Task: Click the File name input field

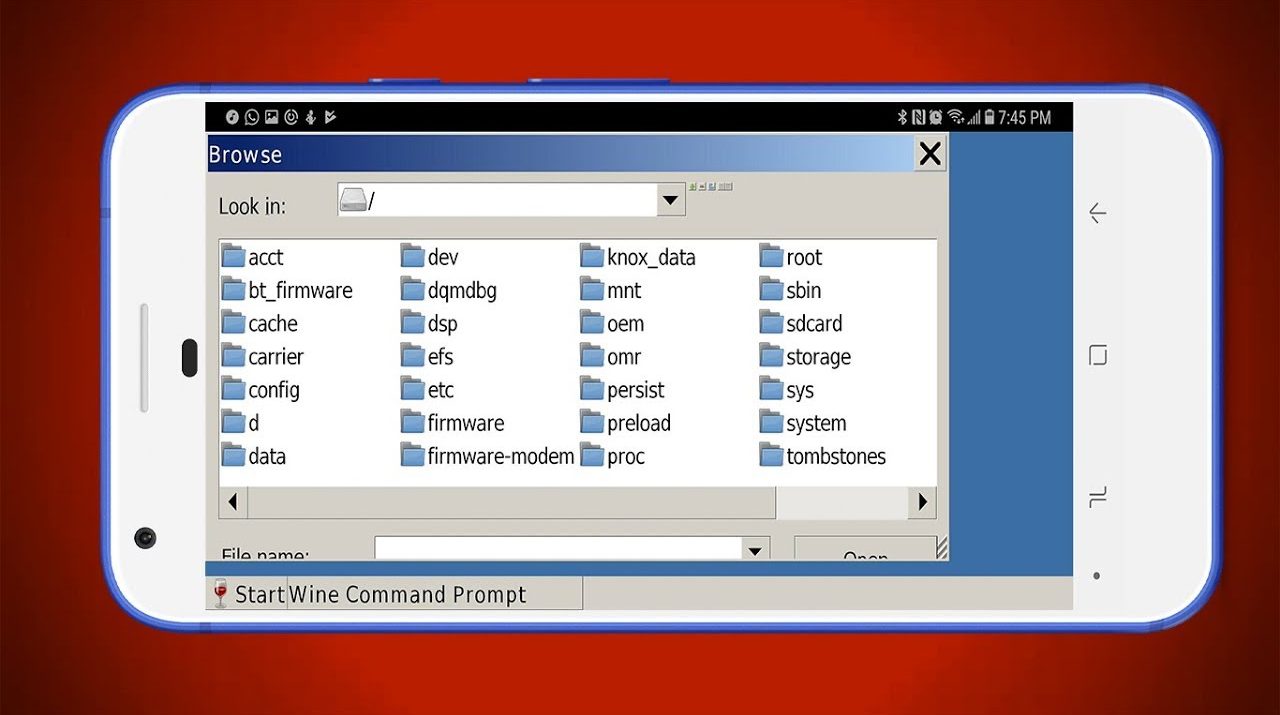Action: (558, 549)
